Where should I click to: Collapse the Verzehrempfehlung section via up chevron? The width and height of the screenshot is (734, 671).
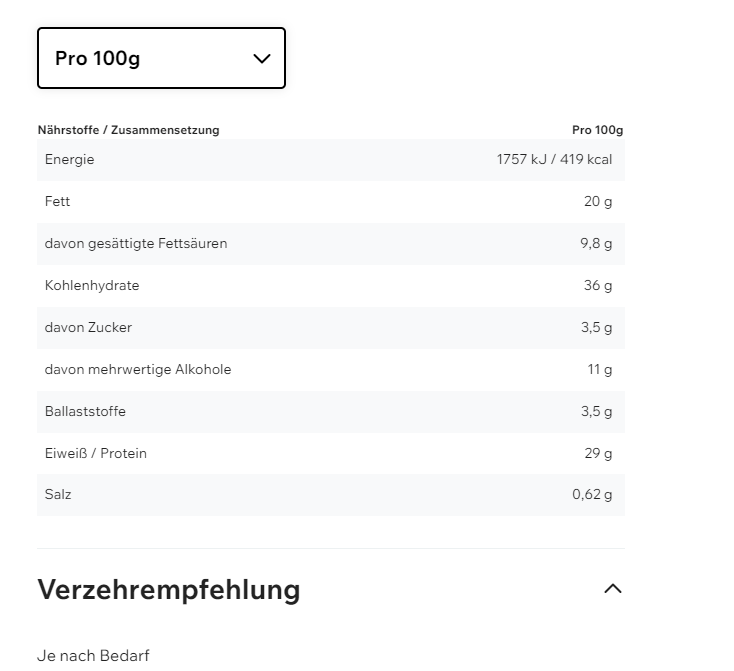(613, 589)
